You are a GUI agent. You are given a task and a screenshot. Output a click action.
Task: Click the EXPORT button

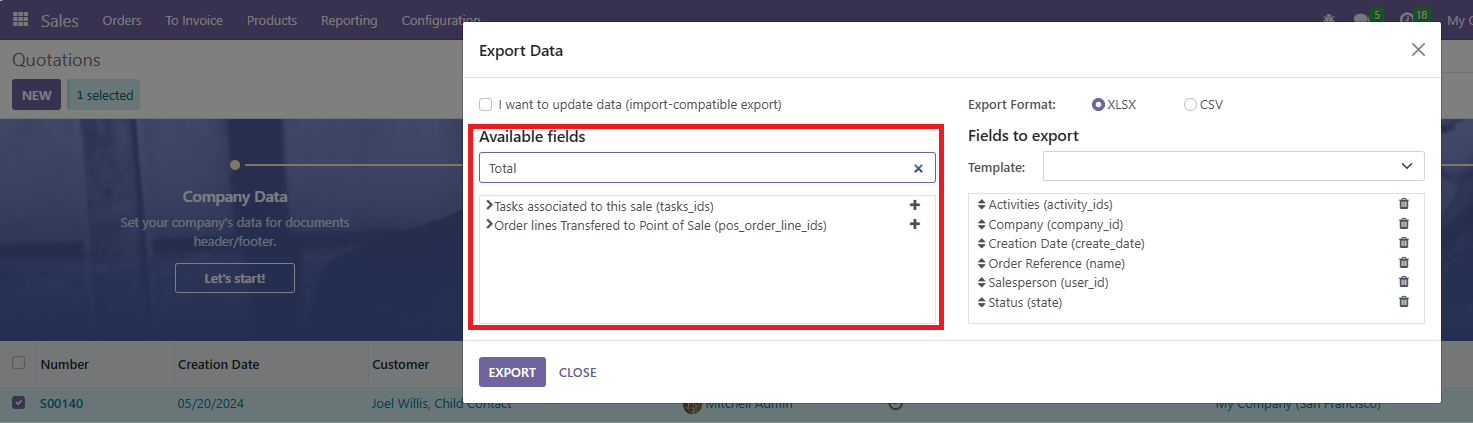[512, 372]
